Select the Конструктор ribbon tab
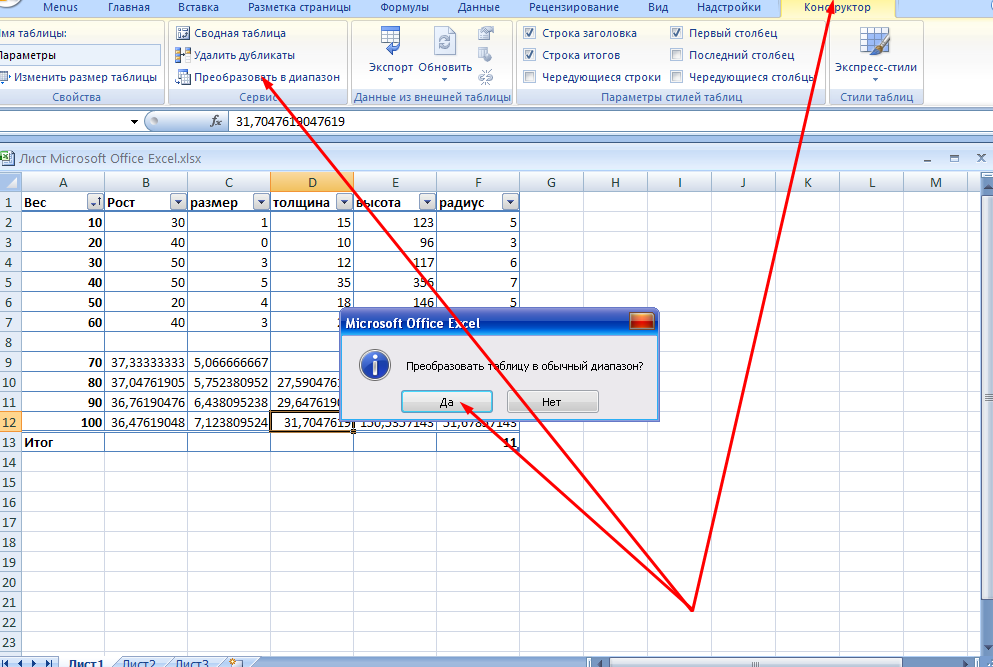This screenshot has width=993, height=667. point(837,8)
